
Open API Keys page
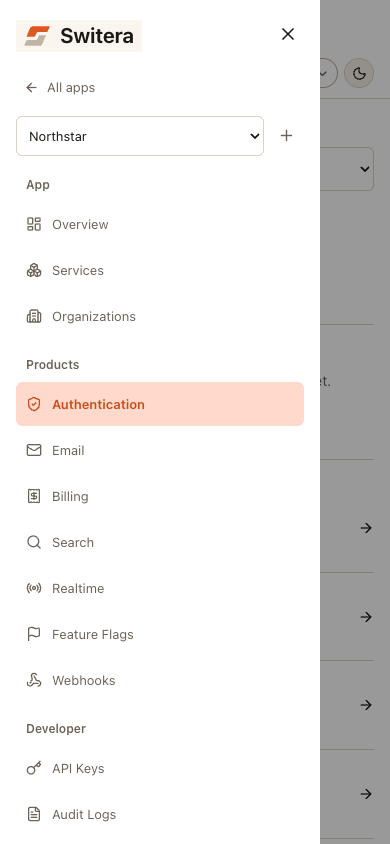pyautogui.click(x=160, y=769)
